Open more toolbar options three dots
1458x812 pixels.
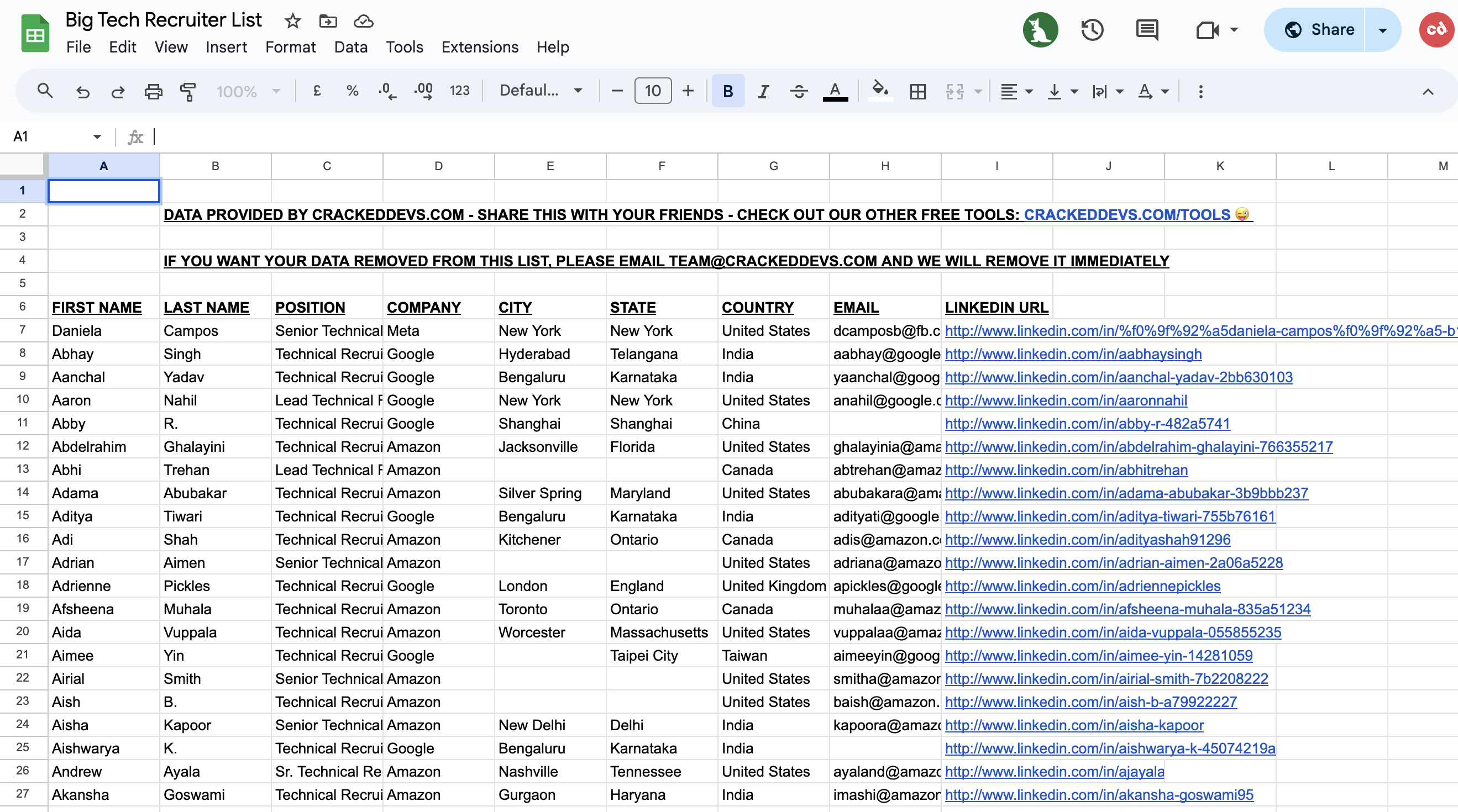[x=1200, y=91]
